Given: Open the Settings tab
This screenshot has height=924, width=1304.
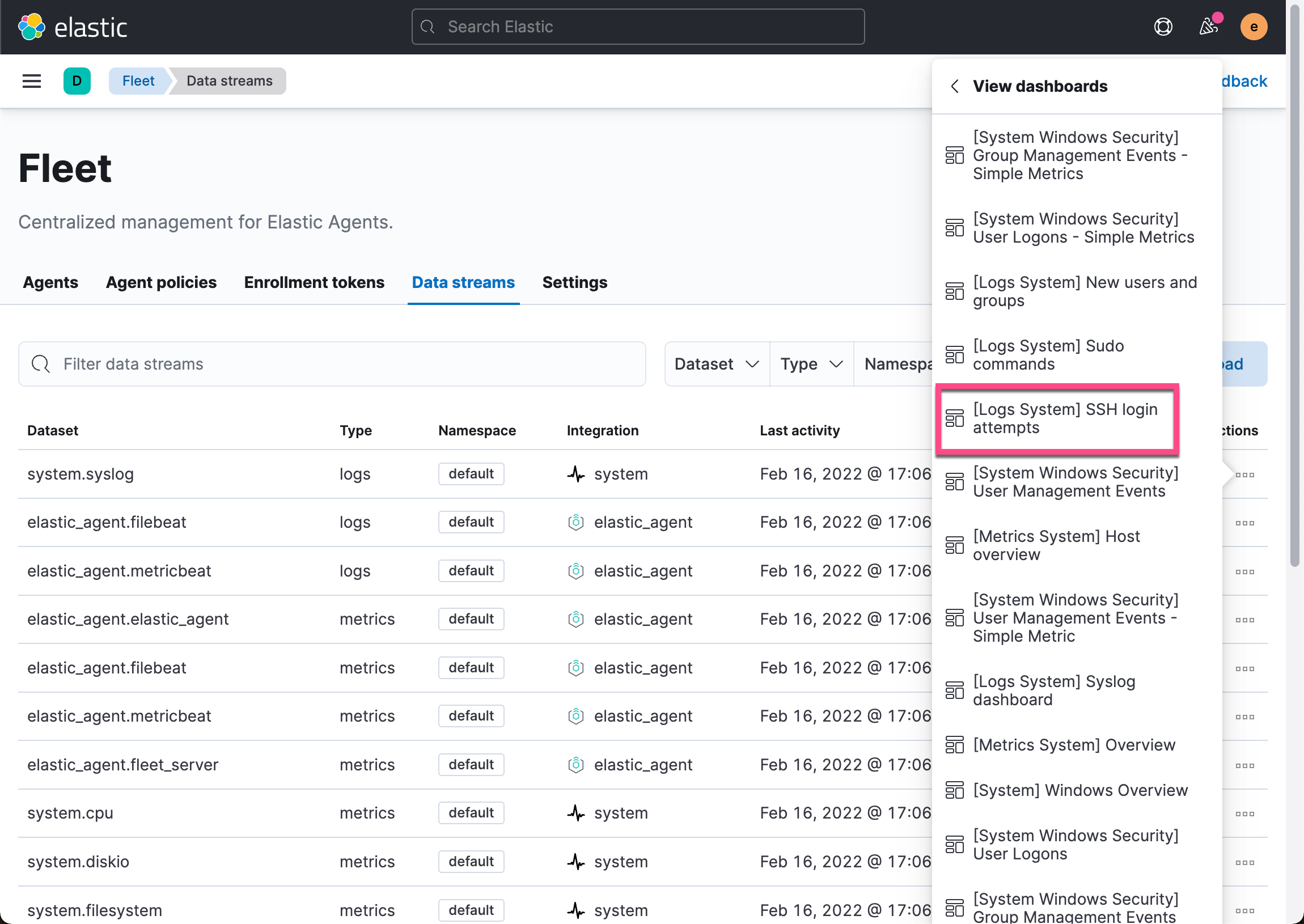Looking at the screenshot, I should 575,282.
